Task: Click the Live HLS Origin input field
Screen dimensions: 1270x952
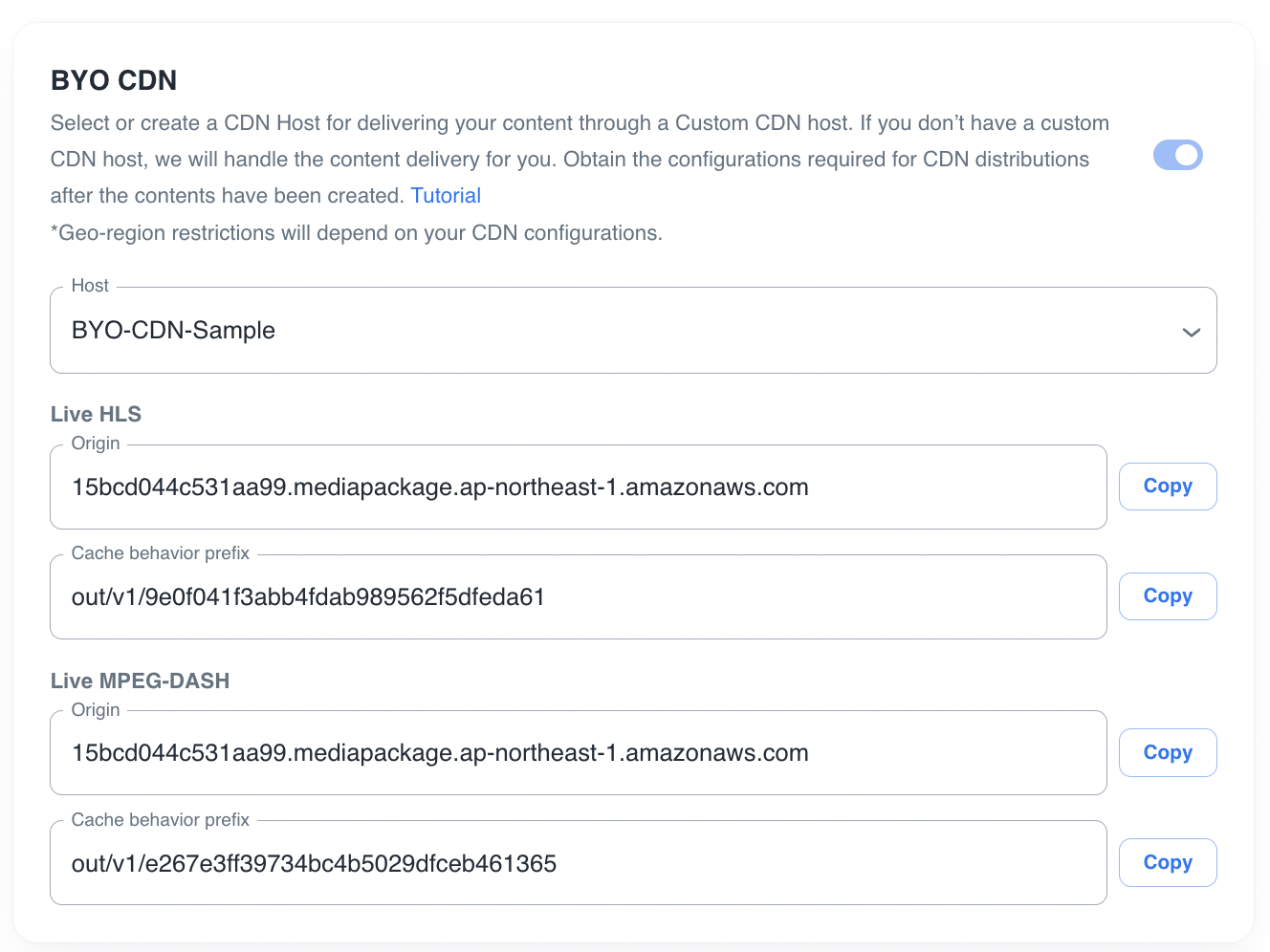Action: tap(578, 487)
